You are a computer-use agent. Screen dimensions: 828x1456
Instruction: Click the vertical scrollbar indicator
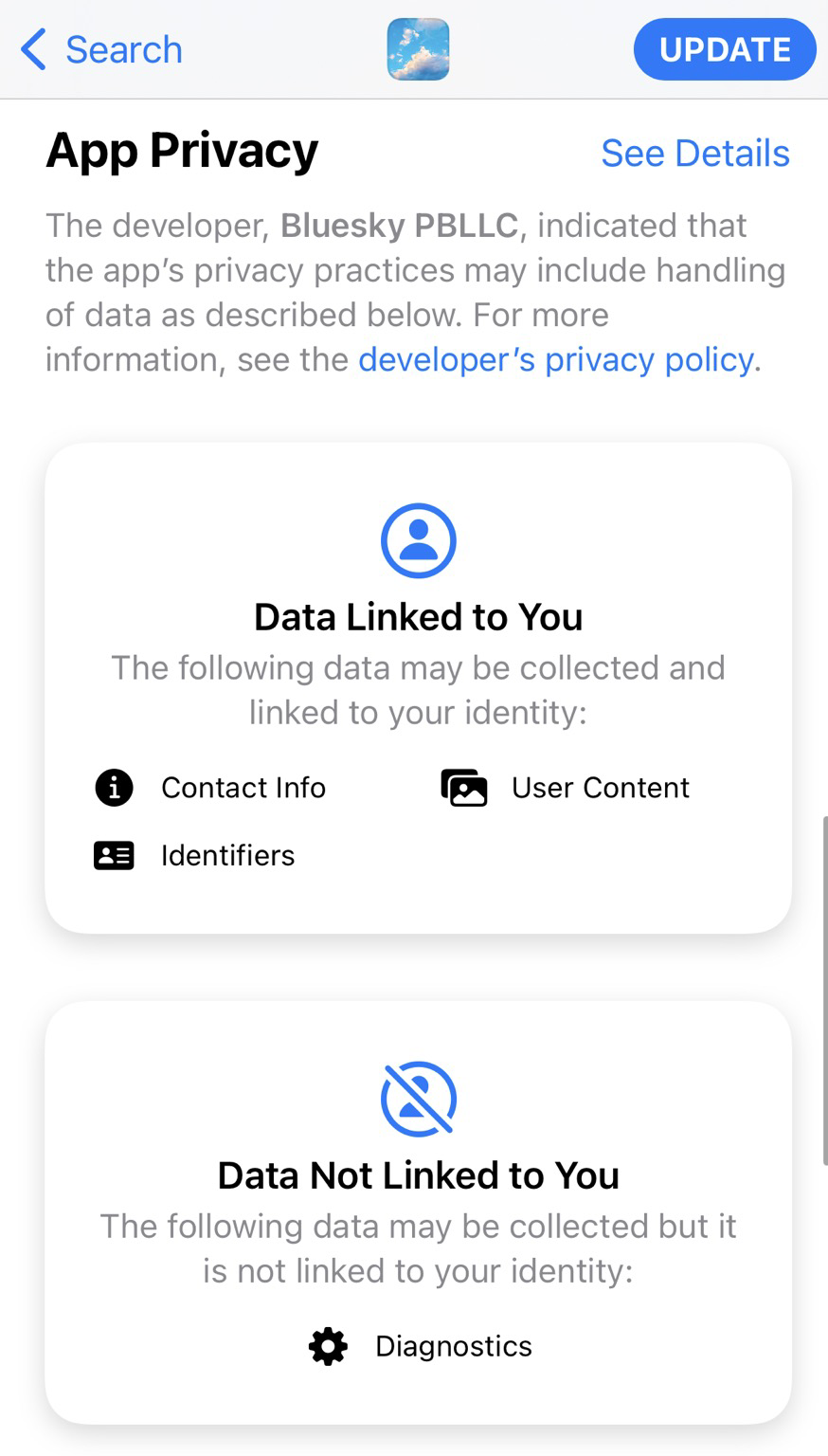(x=823, y=989)
